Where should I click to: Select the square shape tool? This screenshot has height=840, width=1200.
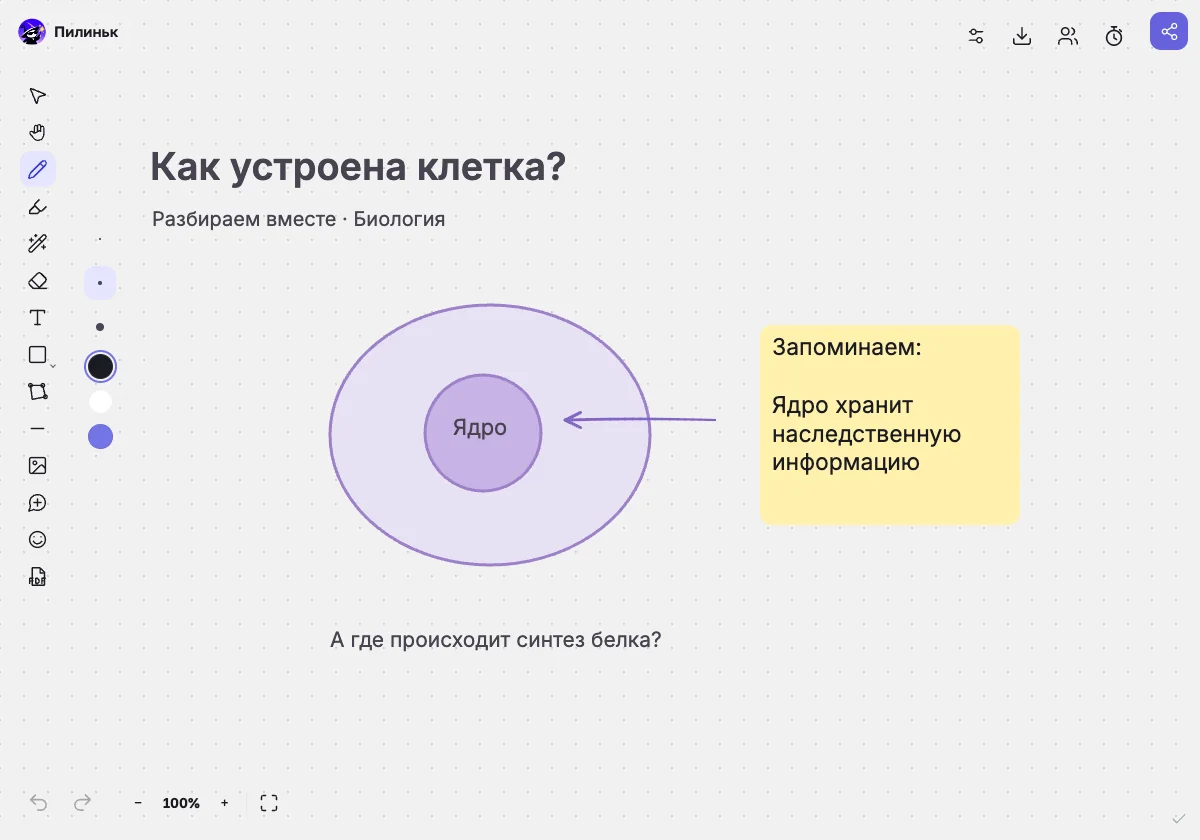click(x=37, y=355)
